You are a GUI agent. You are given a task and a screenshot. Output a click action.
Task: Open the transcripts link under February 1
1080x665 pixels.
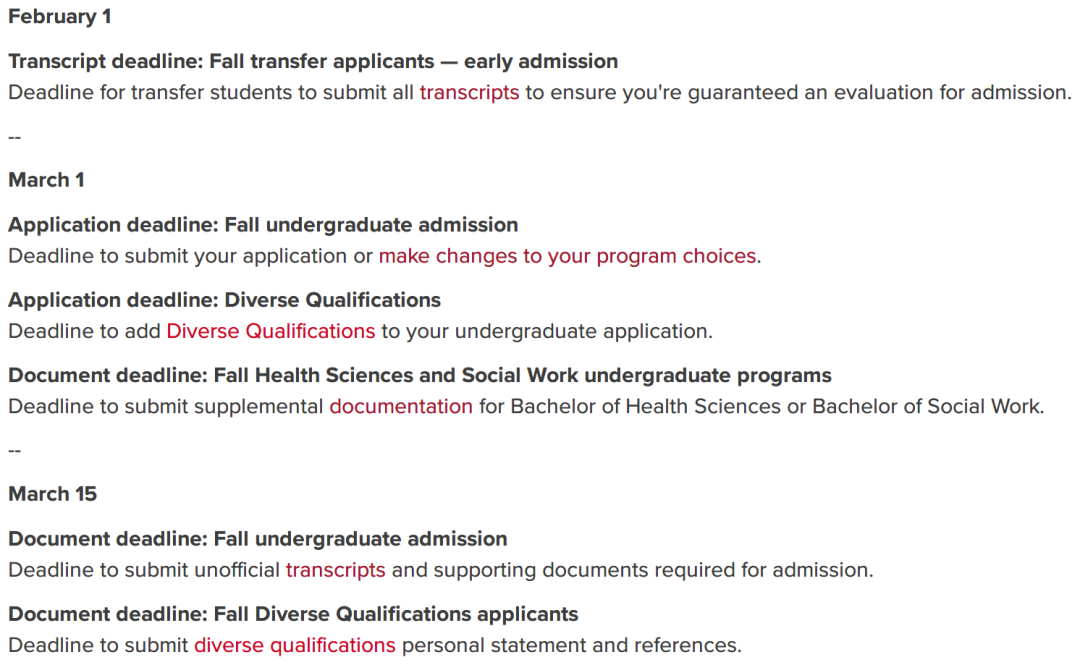tap(469, 92)
